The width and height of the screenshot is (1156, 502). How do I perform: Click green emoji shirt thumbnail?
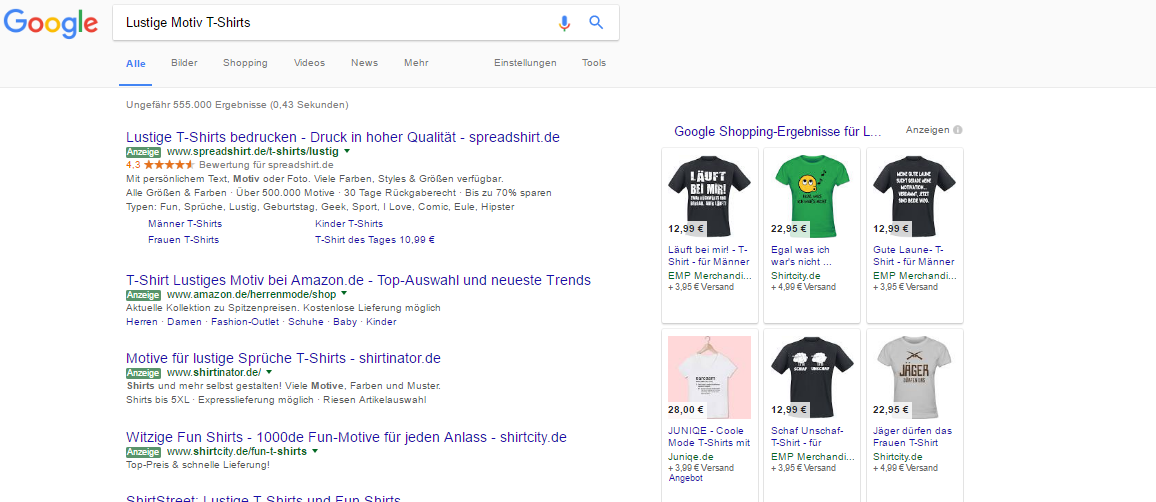[x=812, y=195]
